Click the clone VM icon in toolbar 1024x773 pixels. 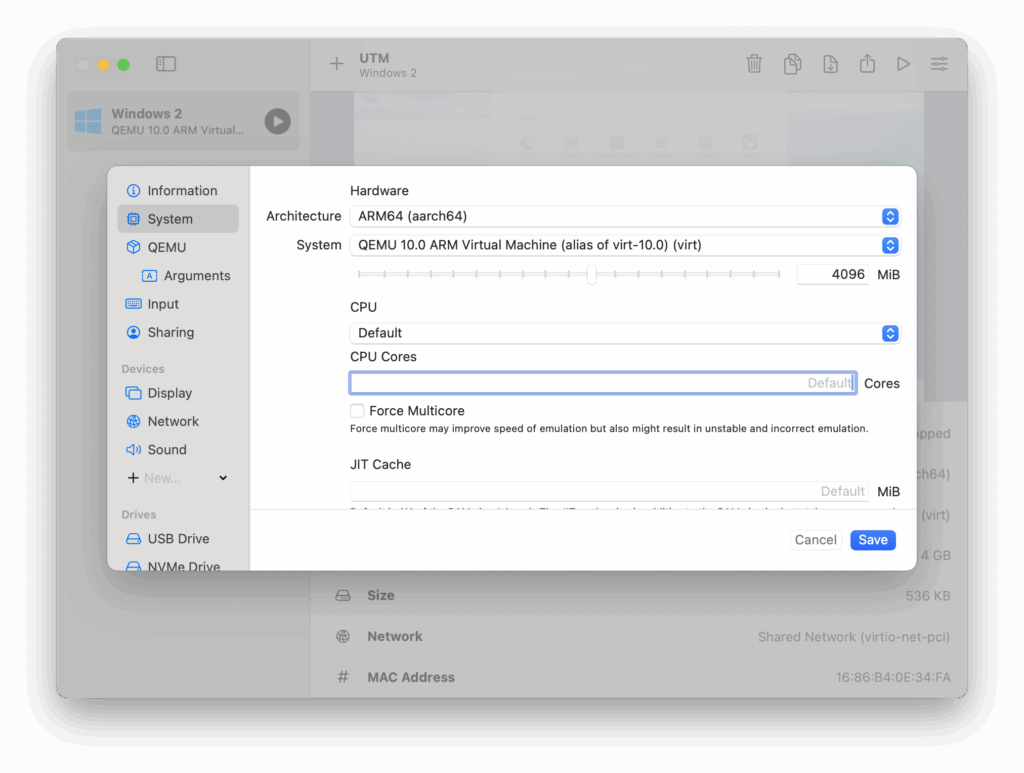(x=792, y=64)
